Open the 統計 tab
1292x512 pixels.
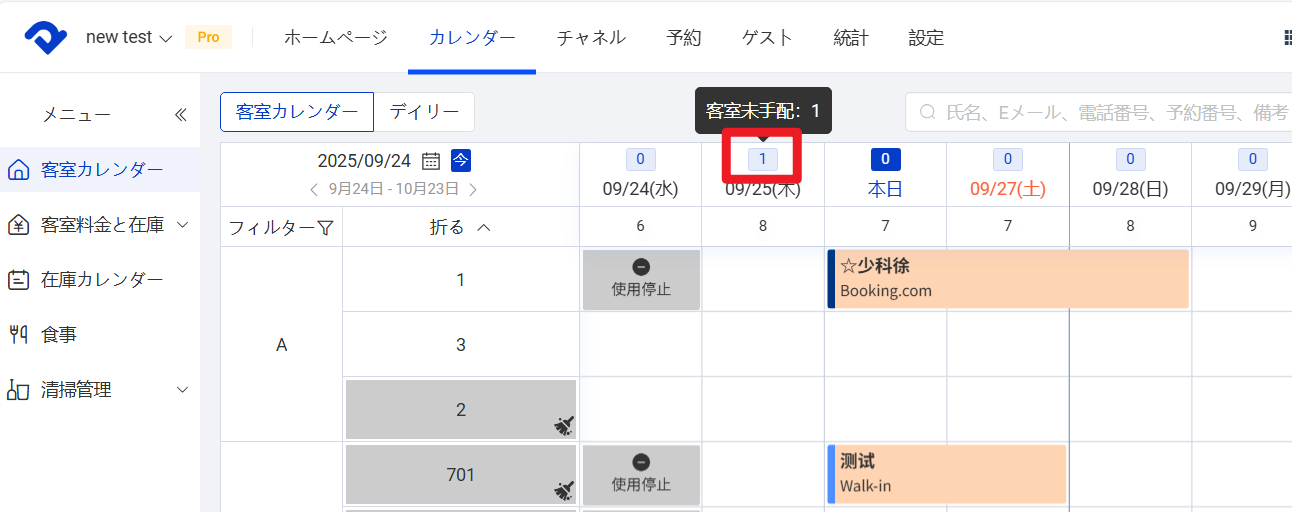click(851, 38)
